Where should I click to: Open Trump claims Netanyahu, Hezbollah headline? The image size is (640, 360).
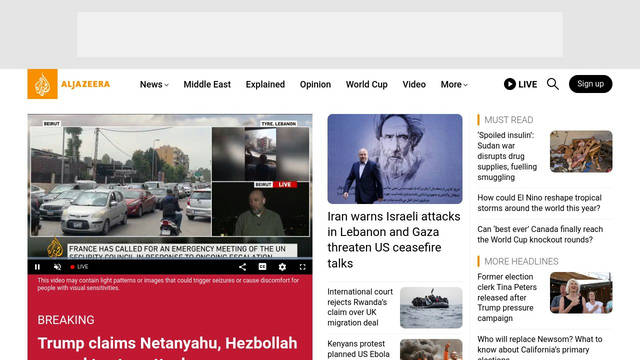point(167,347)
